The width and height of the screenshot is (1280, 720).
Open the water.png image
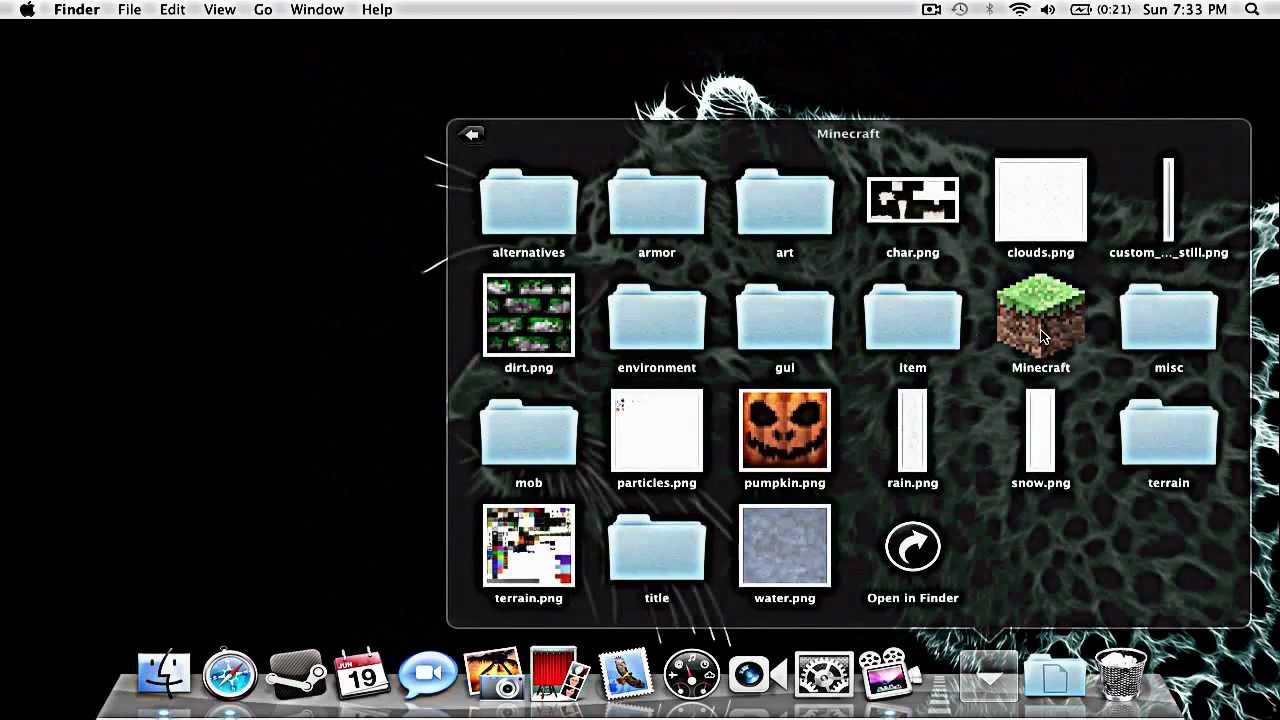point(784,545)
